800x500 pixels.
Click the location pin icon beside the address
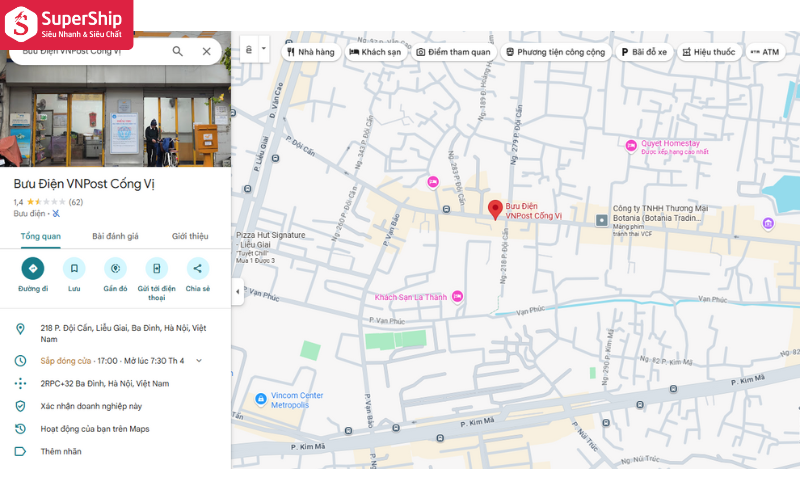[x=20, y=329]
